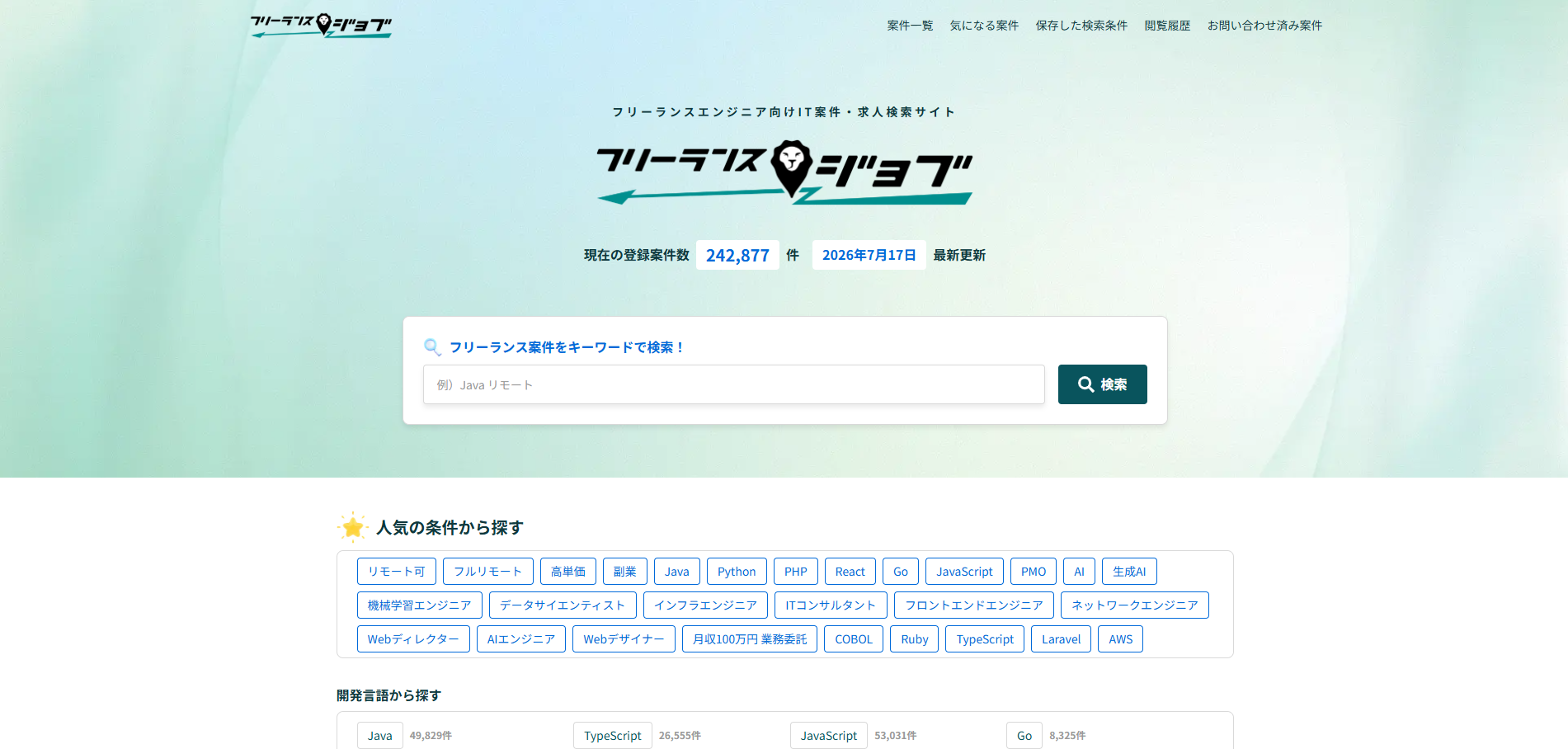Select the Java tag under popular conditions
Image resolution: width=1568 pixels, height=749 pixels.
[x=677, y=572]
